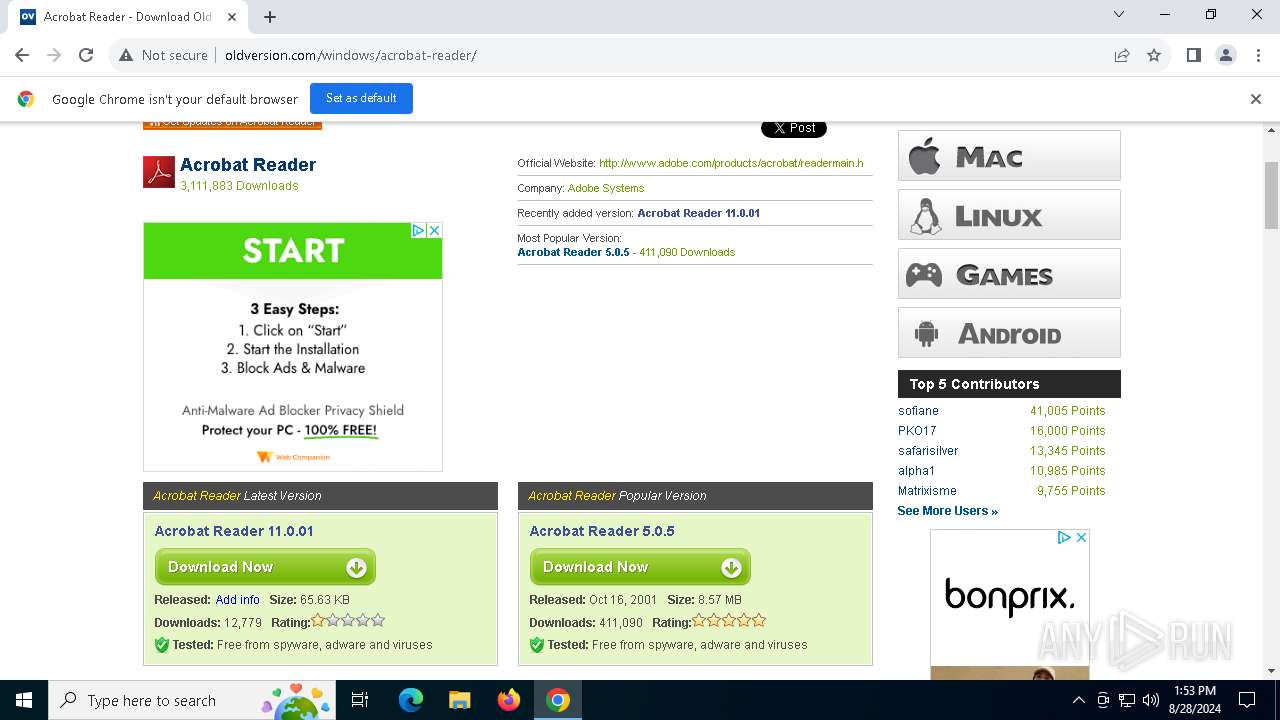Open contributor alpha1's profile

coord(916,471)
